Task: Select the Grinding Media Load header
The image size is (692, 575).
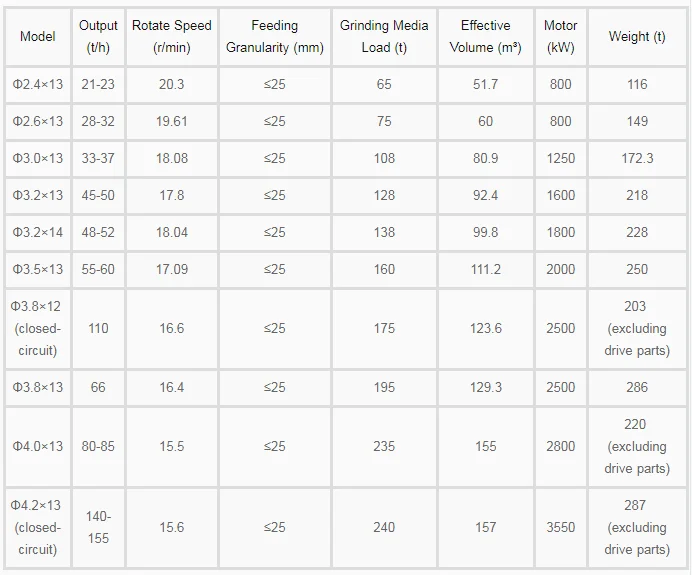Action: coord(384,36)
